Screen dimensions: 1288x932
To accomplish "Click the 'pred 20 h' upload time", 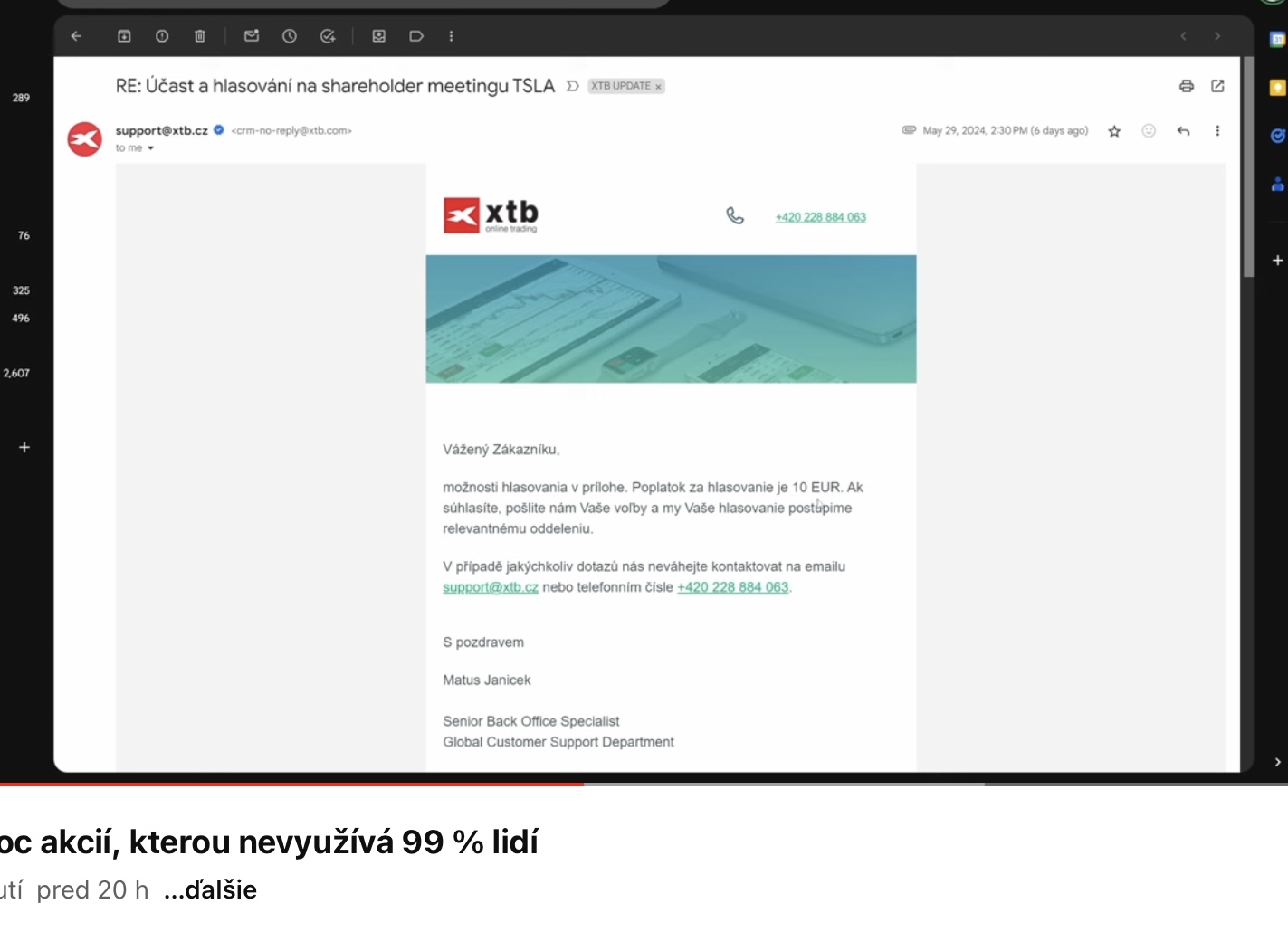I will tap(92, 890).
